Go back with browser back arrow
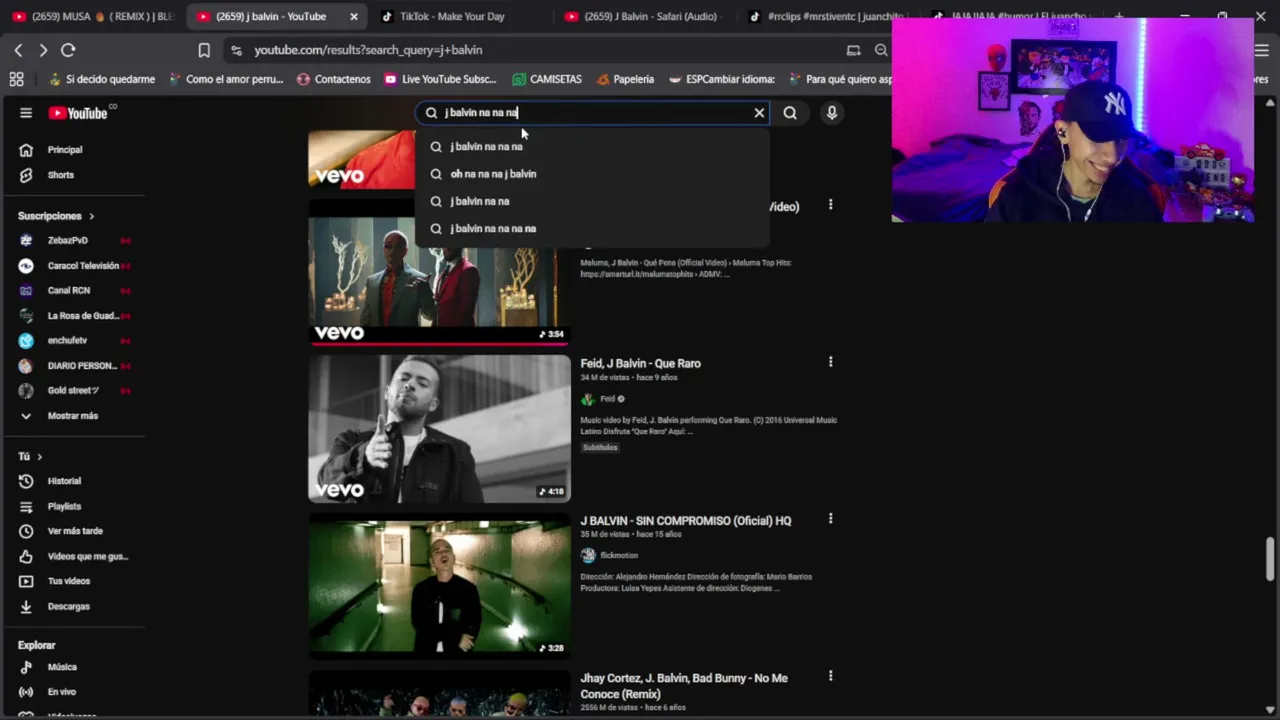Viewport: 1280px width, 720px height. (18, 50)
